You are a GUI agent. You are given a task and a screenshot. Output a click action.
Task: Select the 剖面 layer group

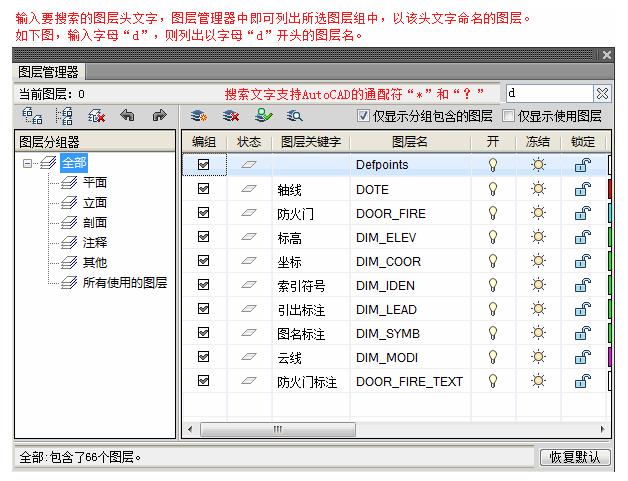tap(95, 223)
